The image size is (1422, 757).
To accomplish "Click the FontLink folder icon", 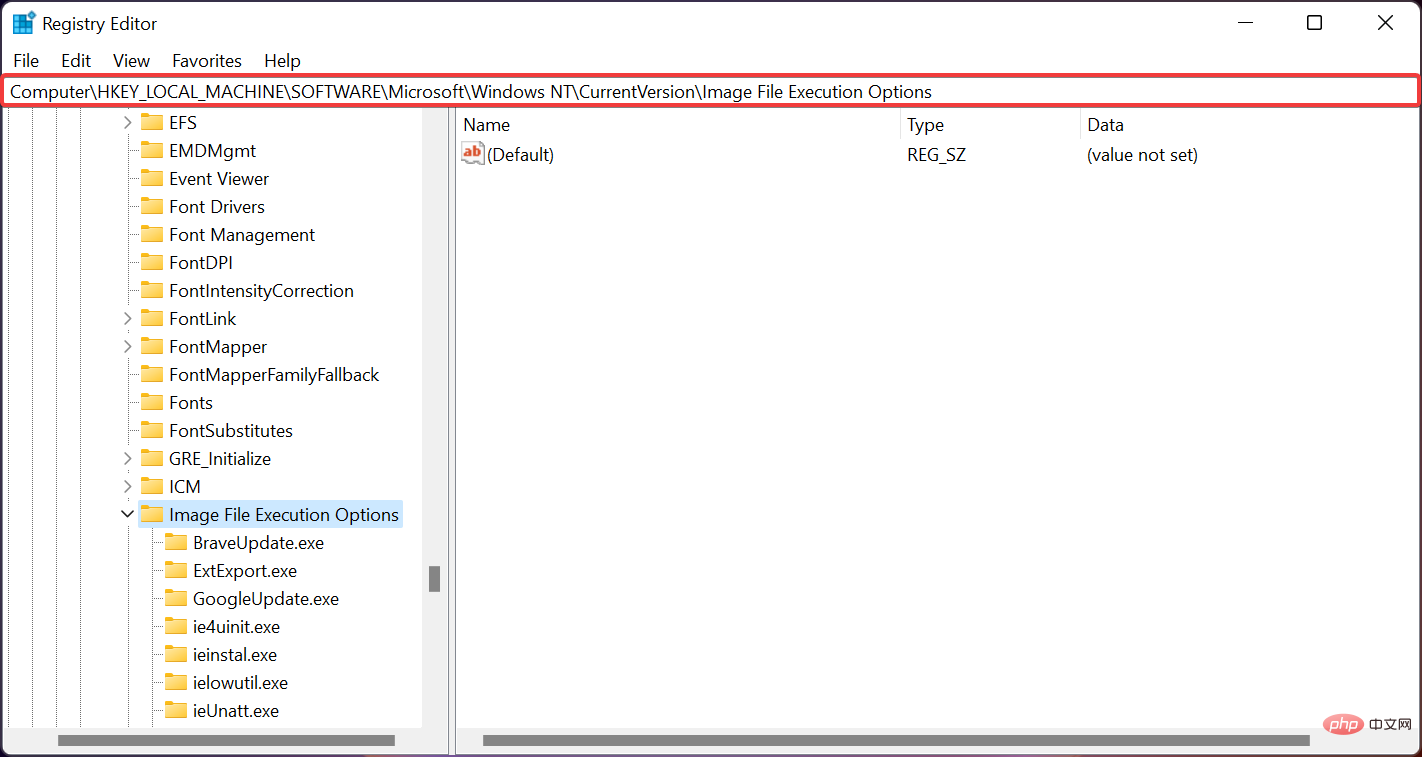I will (x=152, y=318).
